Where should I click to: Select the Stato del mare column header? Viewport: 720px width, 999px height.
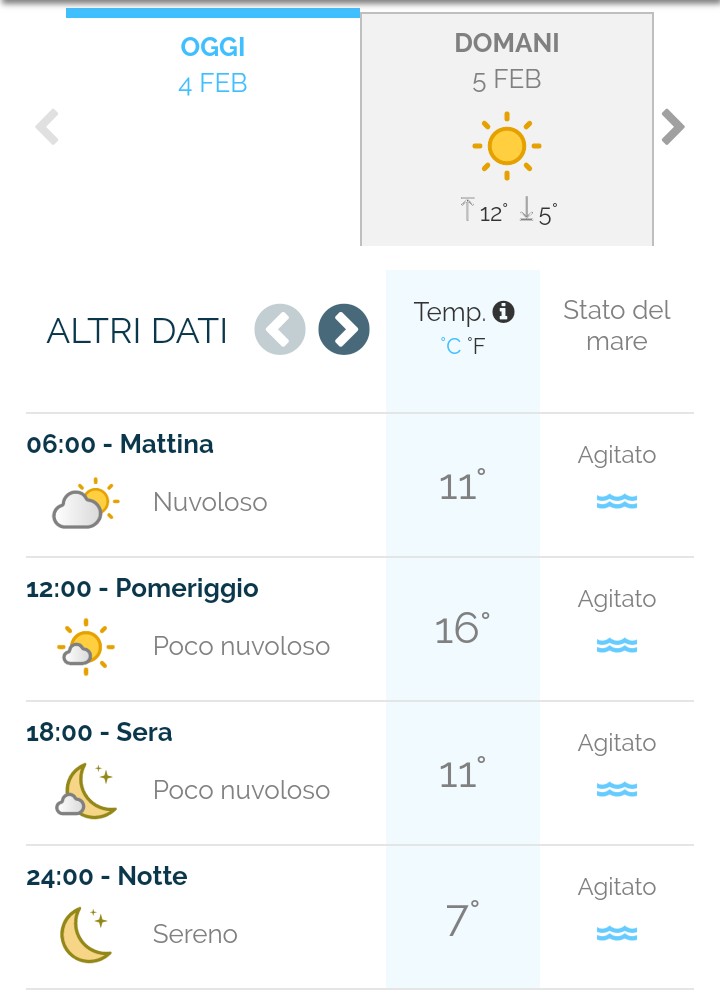click(617, 326)
